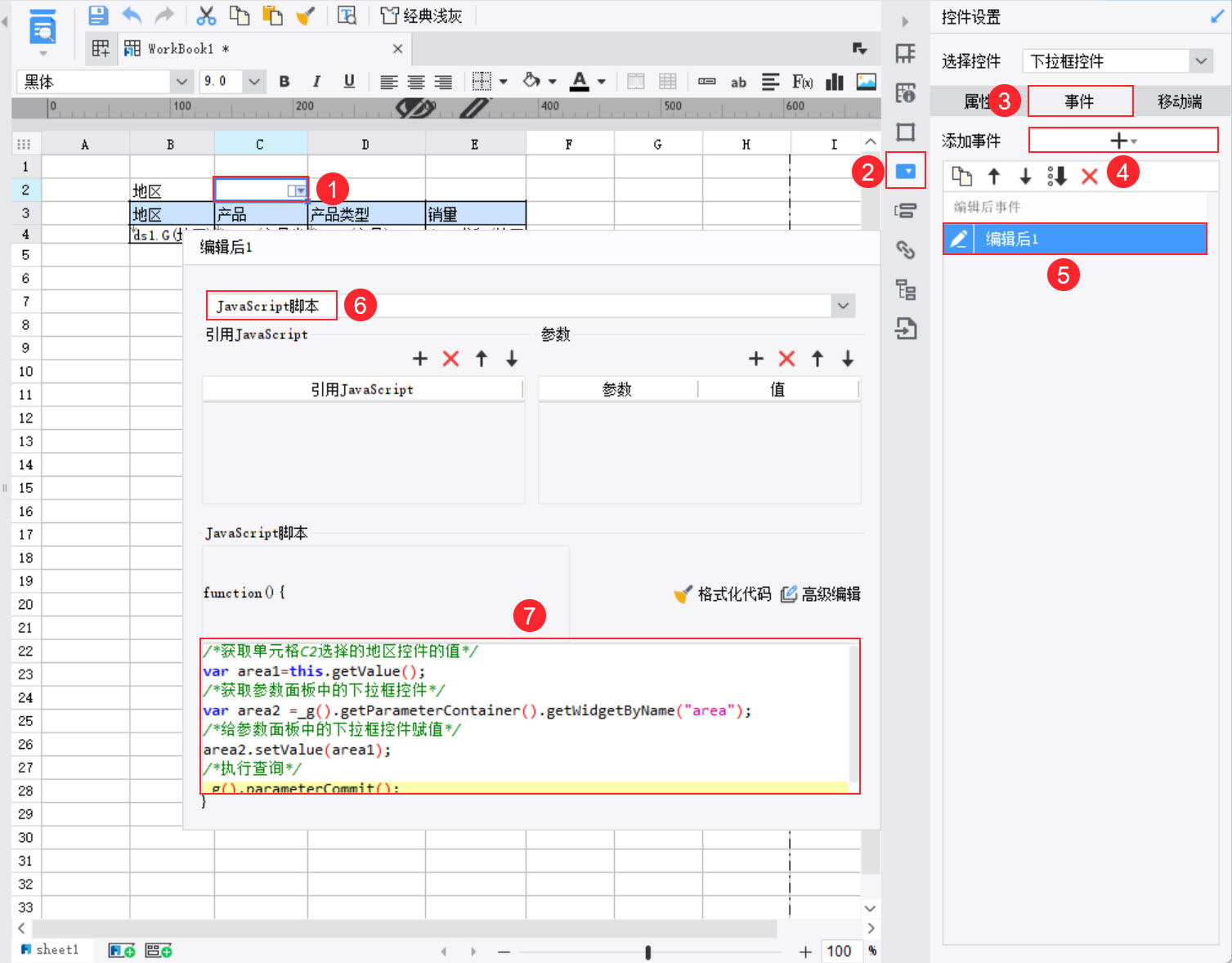Screen dimensions: 1232x963
Task: Center align cell text
Action: tap(416, 82)
